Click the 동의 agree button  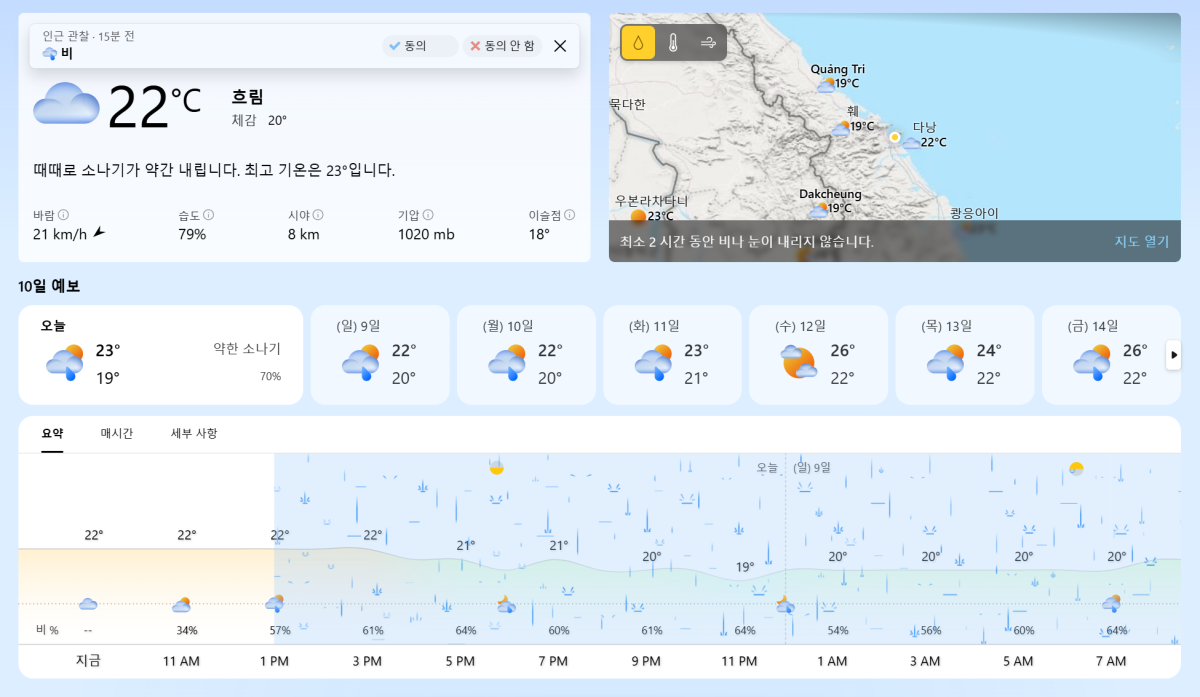(x=419, y=46)
